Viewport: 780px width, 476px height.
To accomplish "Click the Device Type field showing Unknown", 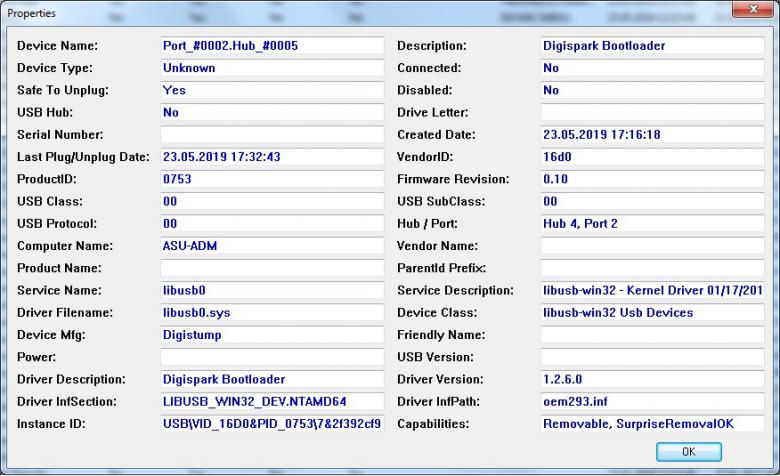I will point(272,68).
